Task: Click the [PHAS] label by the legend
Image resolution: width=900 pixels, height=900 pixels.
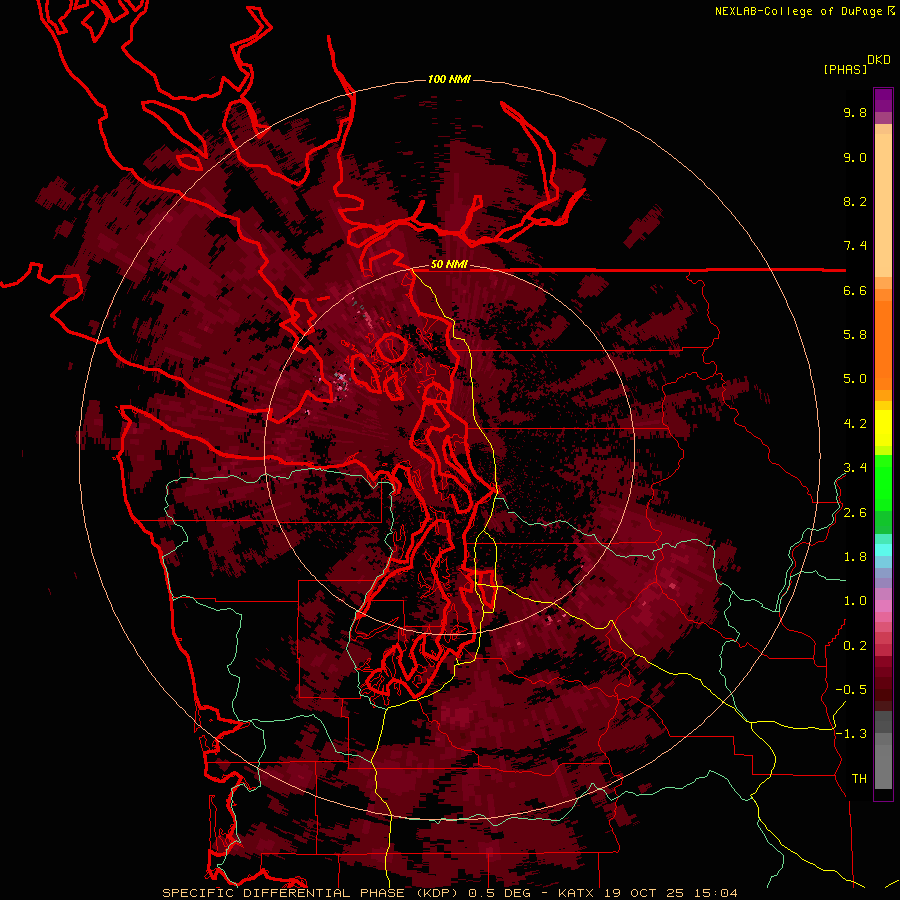Action: point(845,69)
